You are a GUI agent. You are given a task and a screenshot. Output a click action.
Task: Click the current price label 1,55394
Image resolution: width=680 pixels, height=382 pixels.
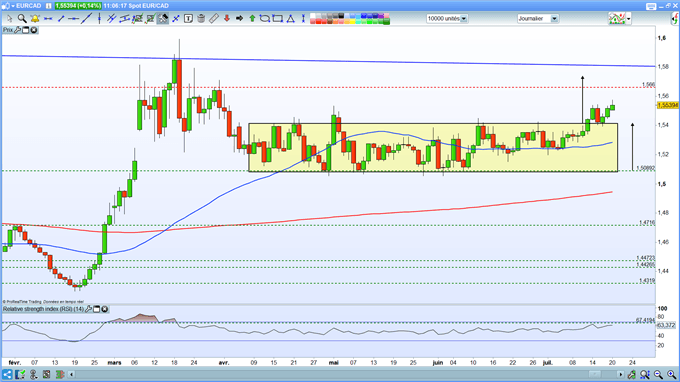click(667, 105)
